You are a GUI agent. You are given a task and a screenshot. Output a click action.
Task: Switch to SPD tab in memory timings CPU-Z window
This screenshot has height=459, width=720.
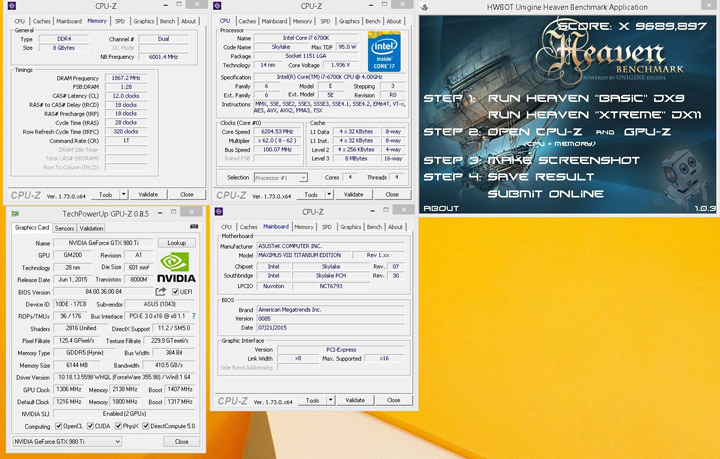[120, 21]
